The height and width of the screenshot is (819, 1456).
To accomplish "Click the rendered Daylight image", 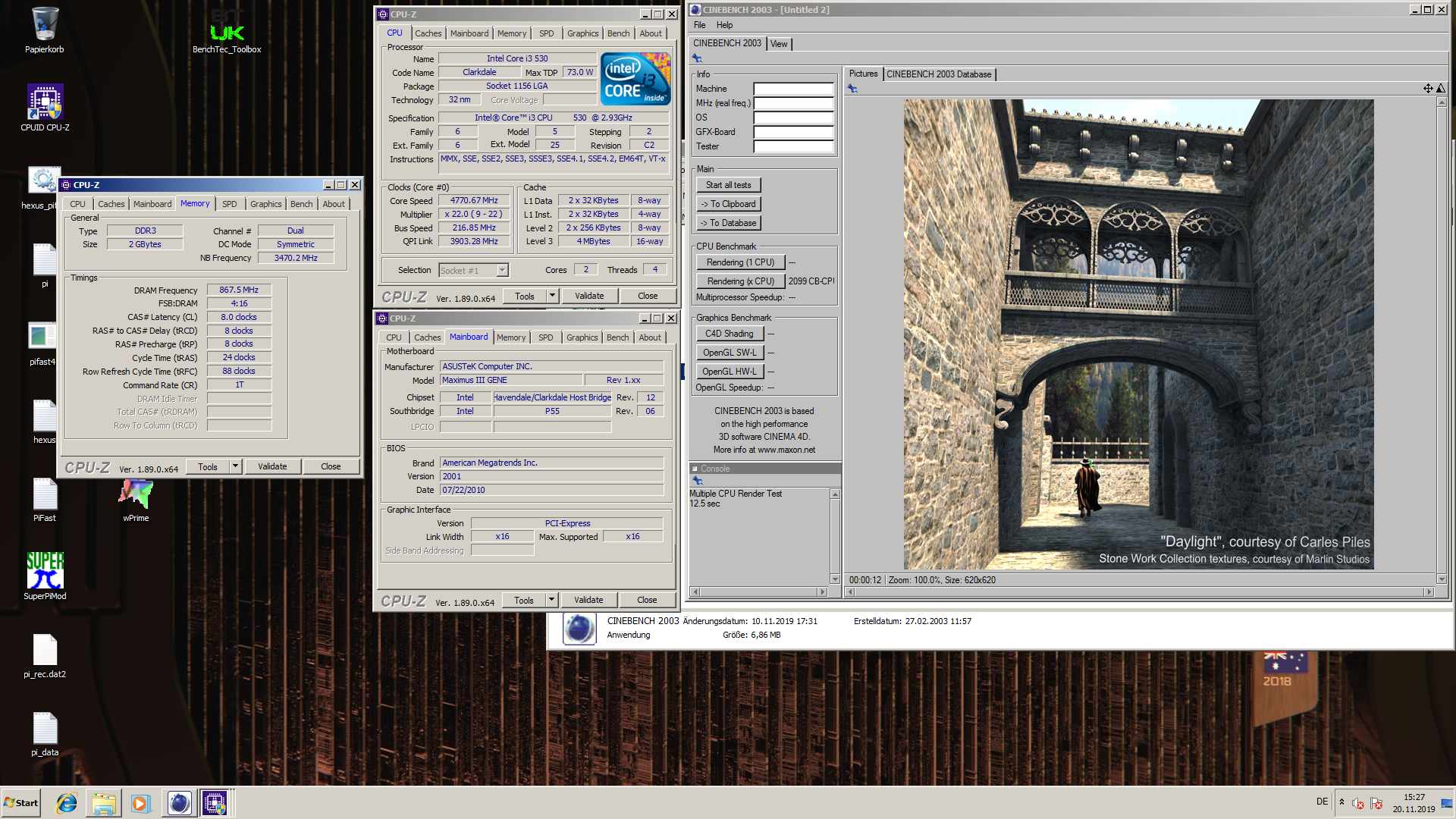I will point(1138,334).
